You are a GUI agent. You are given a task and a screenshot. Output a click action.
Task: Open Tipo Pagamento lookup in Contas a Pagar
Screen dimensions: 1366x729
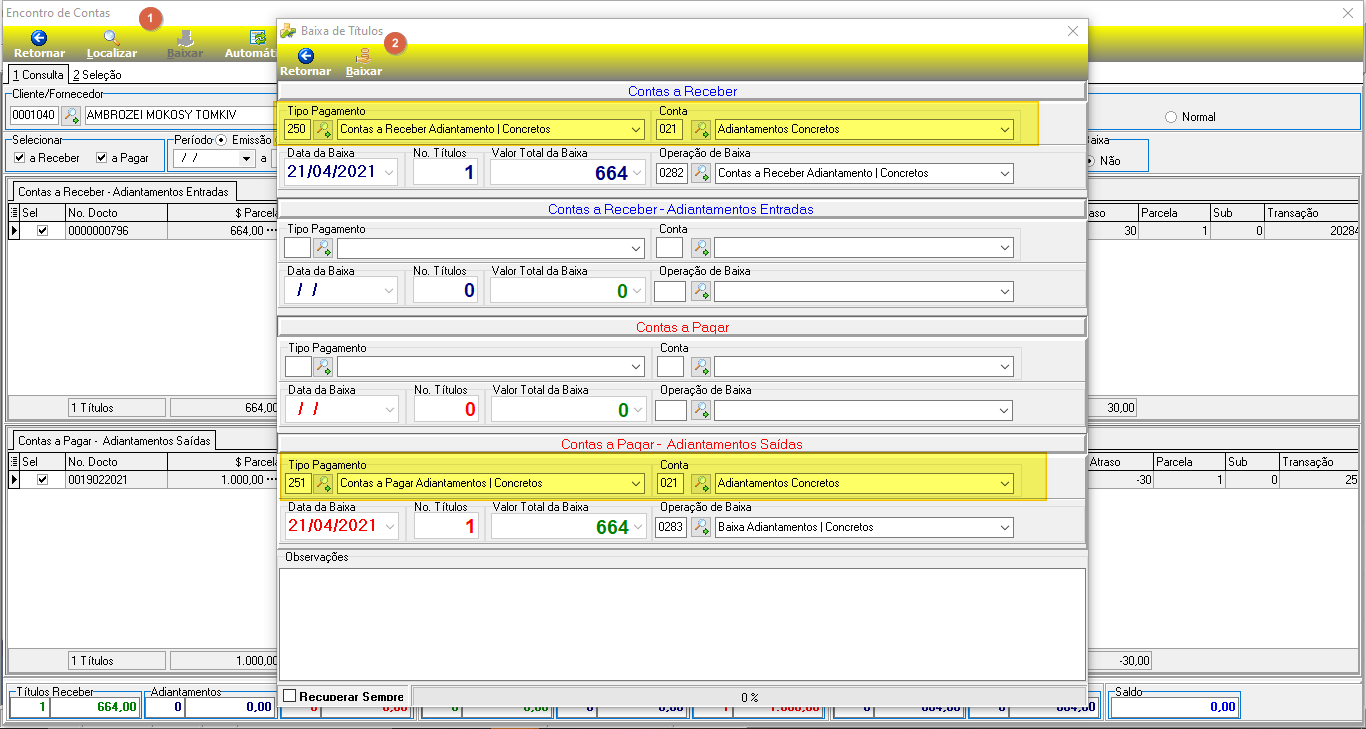pos(323,366)
